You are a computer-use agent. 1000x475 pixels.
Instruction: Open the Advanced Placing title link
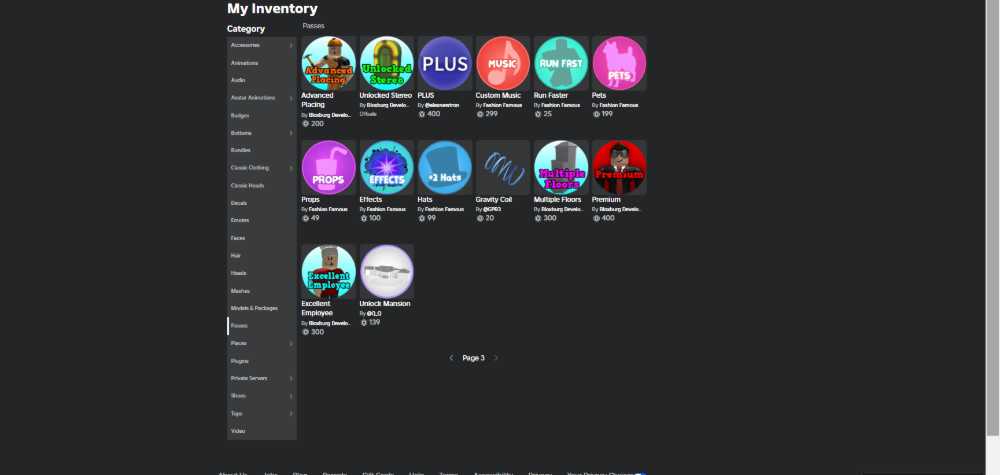click(318, 100)
